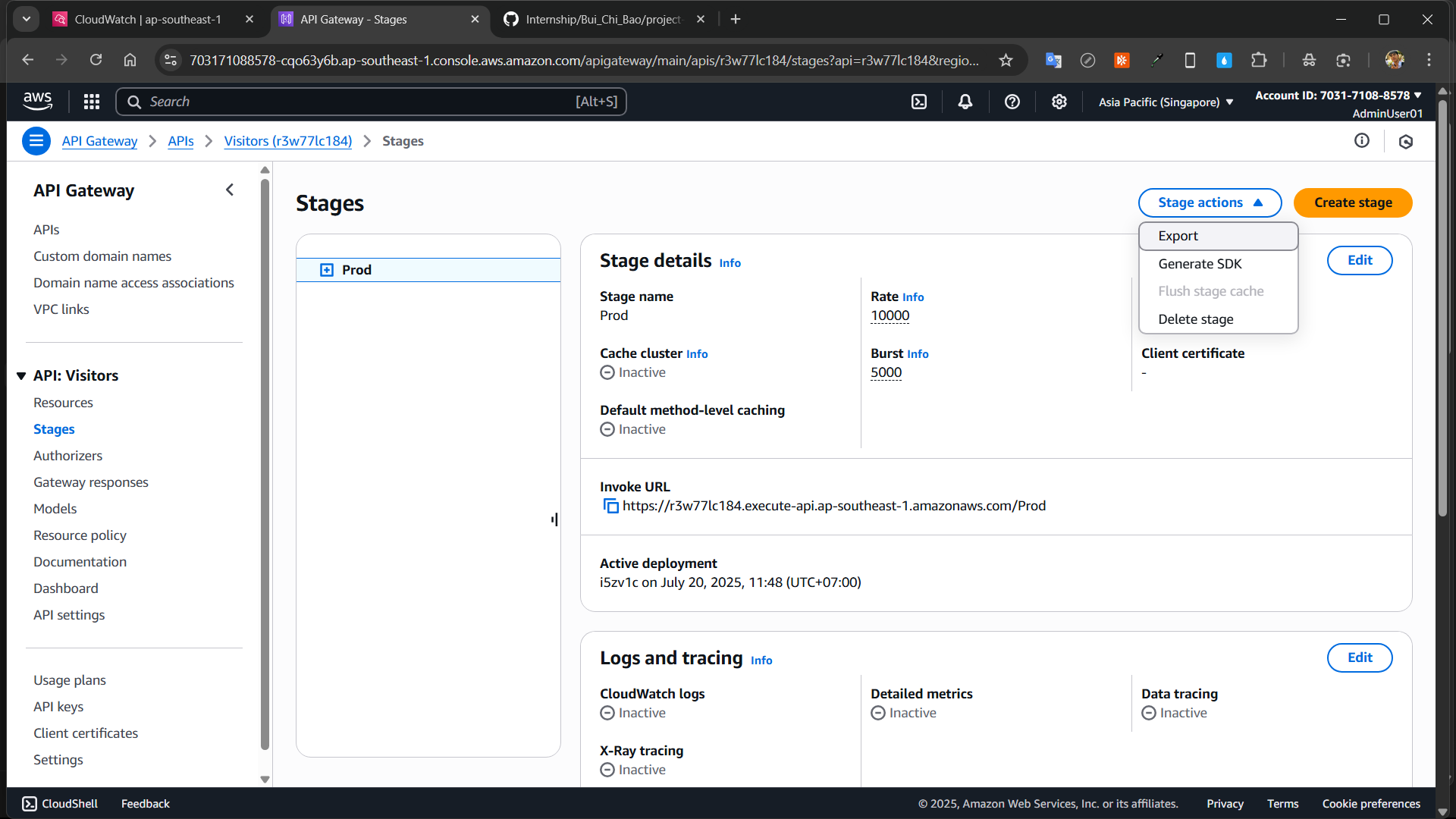1456x819 pixels.
Task: Open the console settings gear
Action: [1059, 102]
